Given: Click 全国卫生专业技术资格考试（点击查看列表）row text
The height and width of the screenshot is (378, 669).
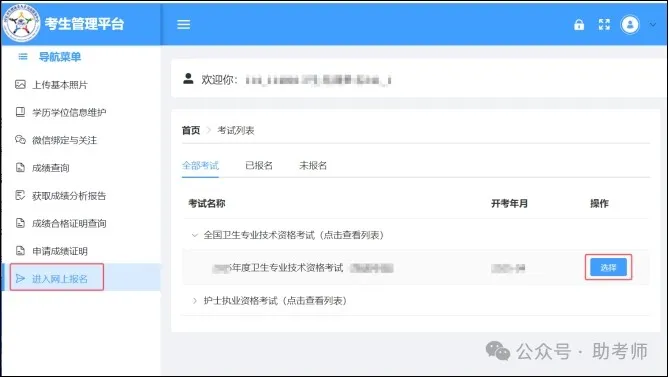Looking at the screenshot, I should tap(294, 235).
